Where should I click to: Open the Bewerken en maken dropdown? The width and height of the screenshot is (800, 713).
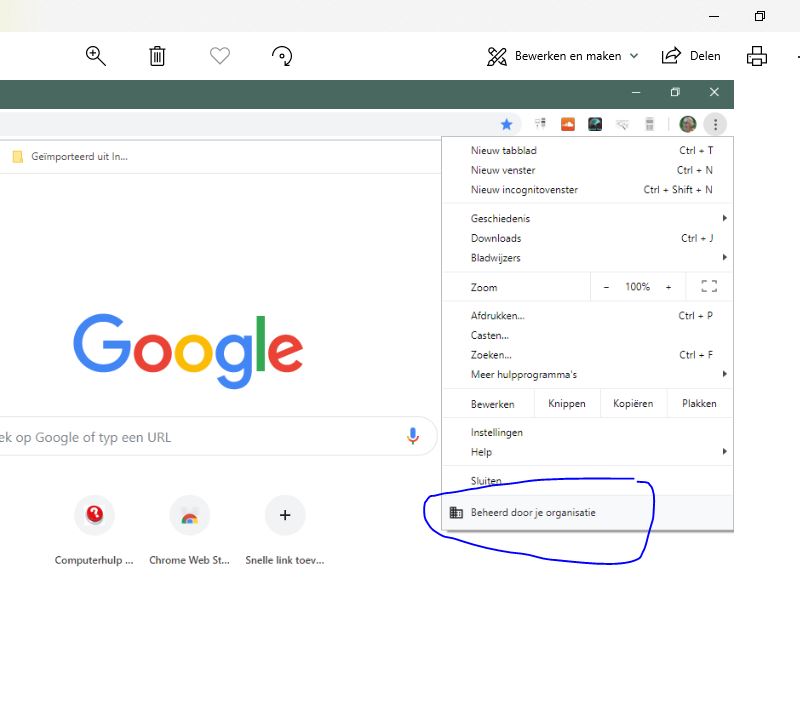(x=563, y=56)
